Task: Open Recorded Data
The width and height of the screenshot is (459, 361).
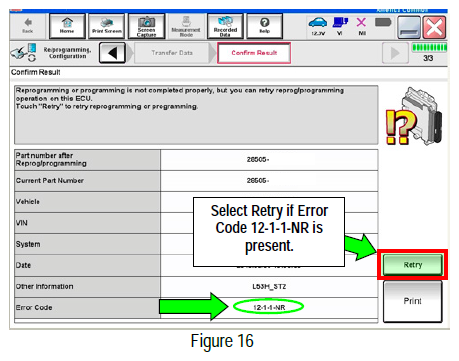Action: [x=225, y=26]
